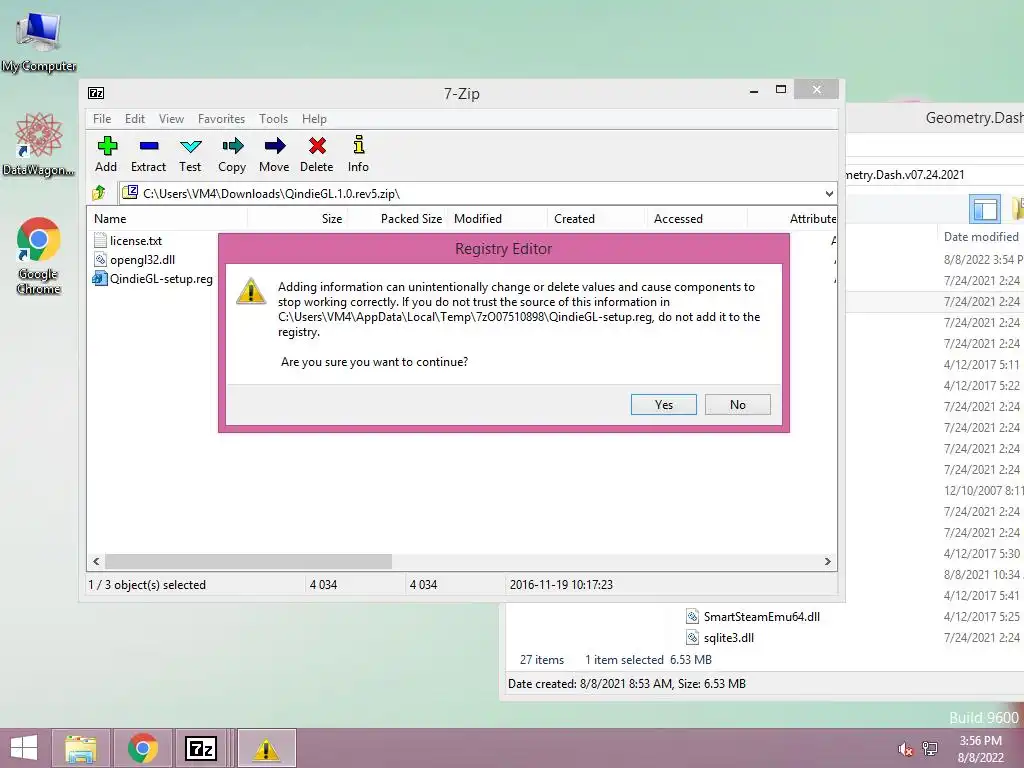
Task: Go up one folder level icon
Action: 99,193
